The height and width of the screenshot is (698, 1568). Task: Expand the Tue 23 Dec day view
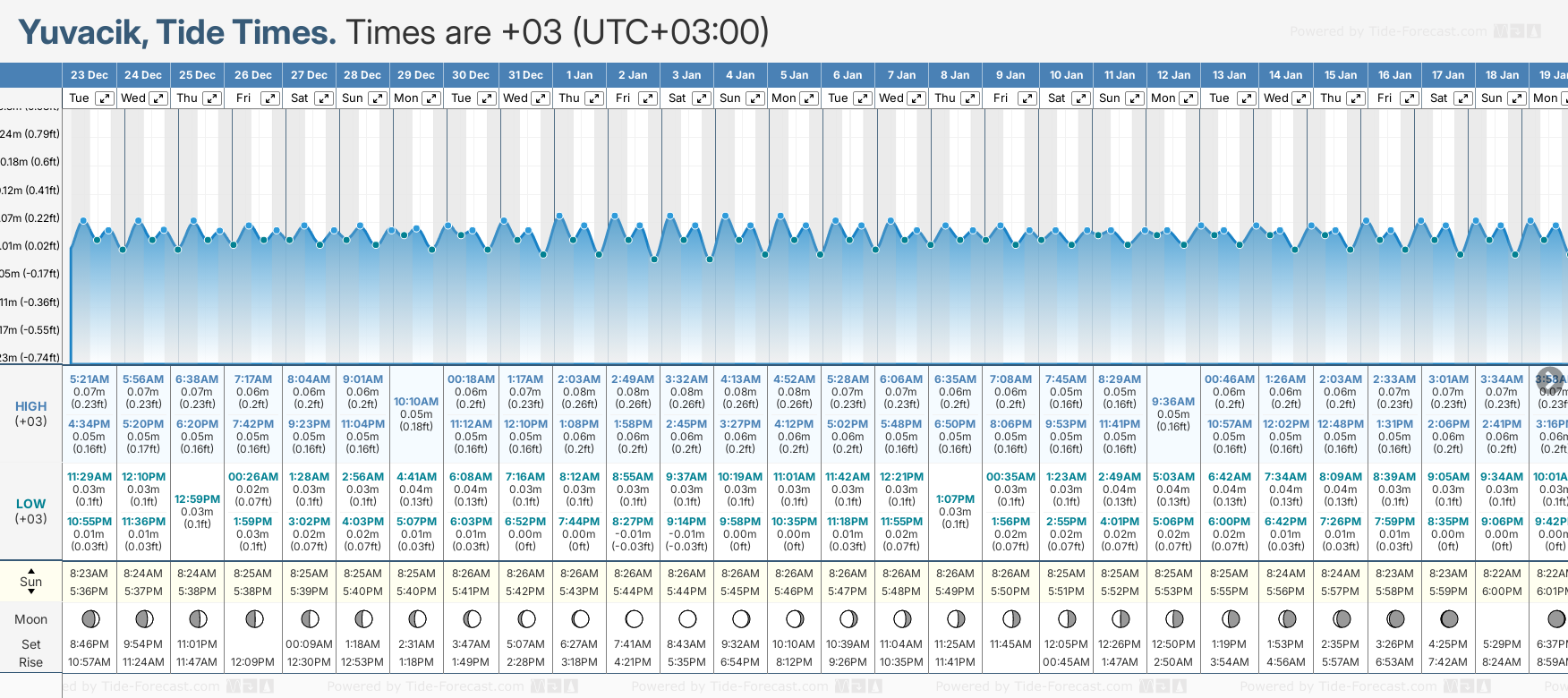point(105,98)
